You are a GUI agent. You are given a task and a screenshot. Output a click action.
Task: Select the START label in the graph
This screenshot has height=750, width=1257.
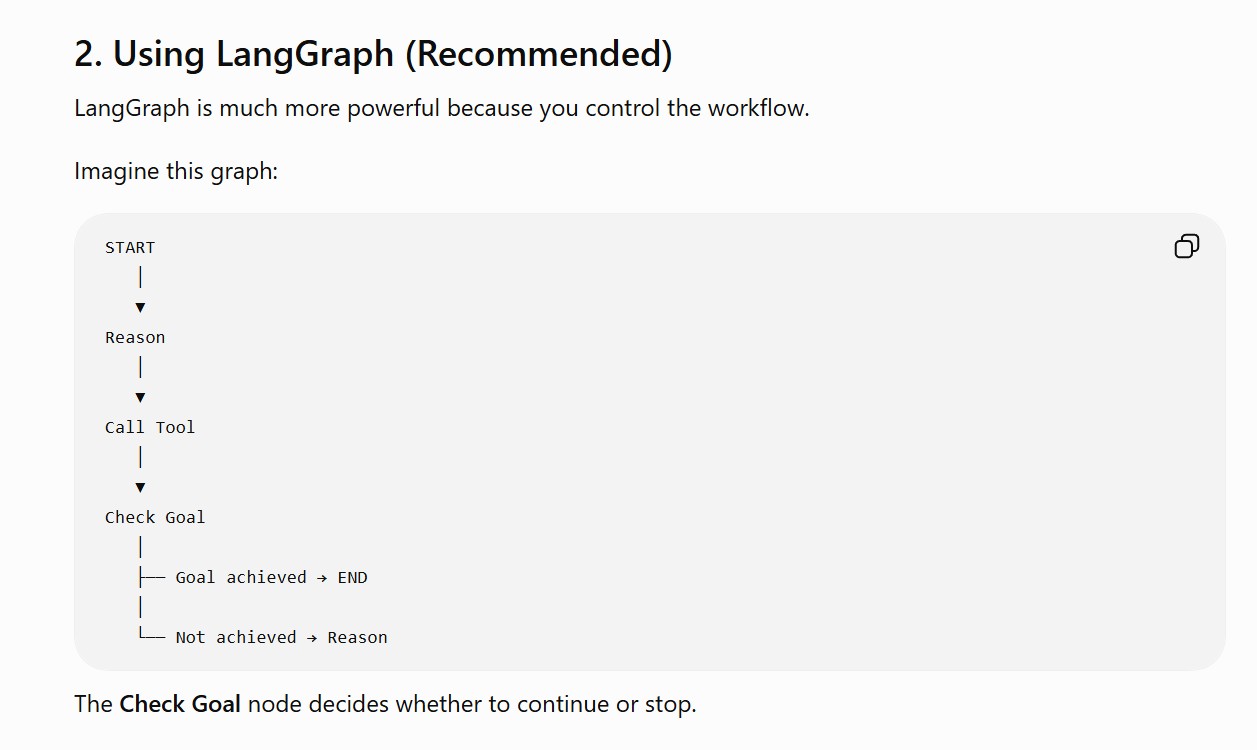[x=130, y=247]
